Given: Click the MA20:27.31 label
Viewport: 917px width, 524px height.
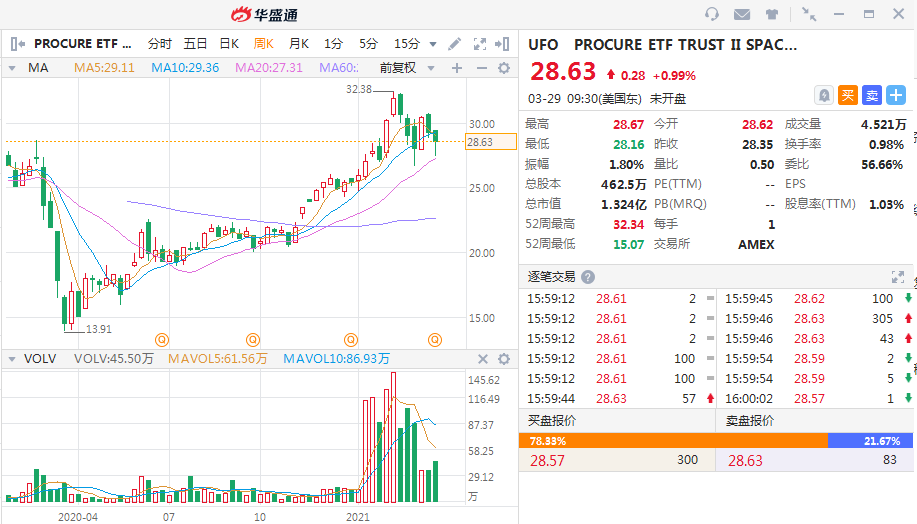Looking at the screenshot, I should point(269,68).
